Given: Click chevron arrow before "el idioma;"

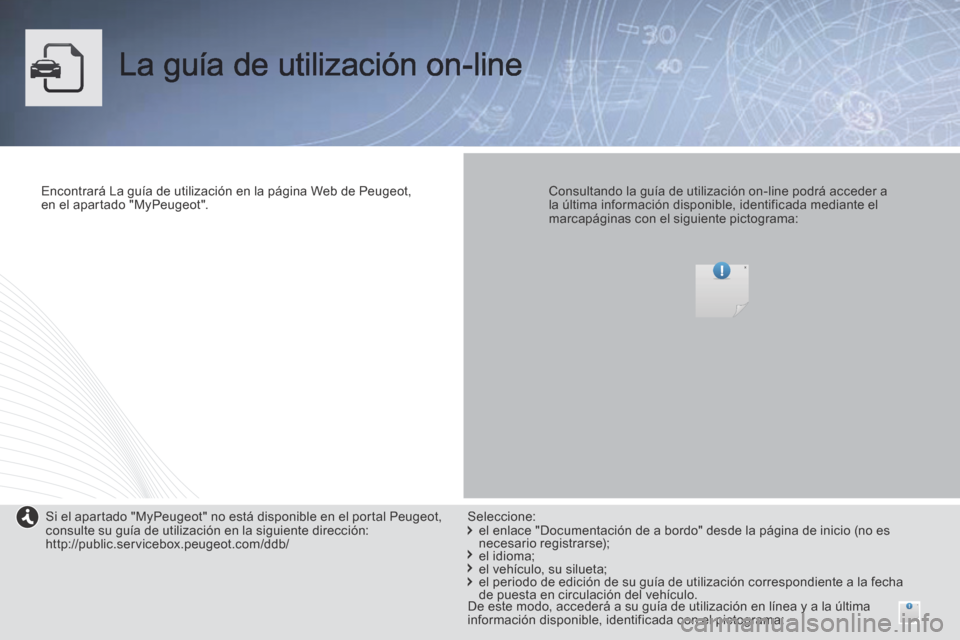Looking at the screenshot, I should pos(470,555).
